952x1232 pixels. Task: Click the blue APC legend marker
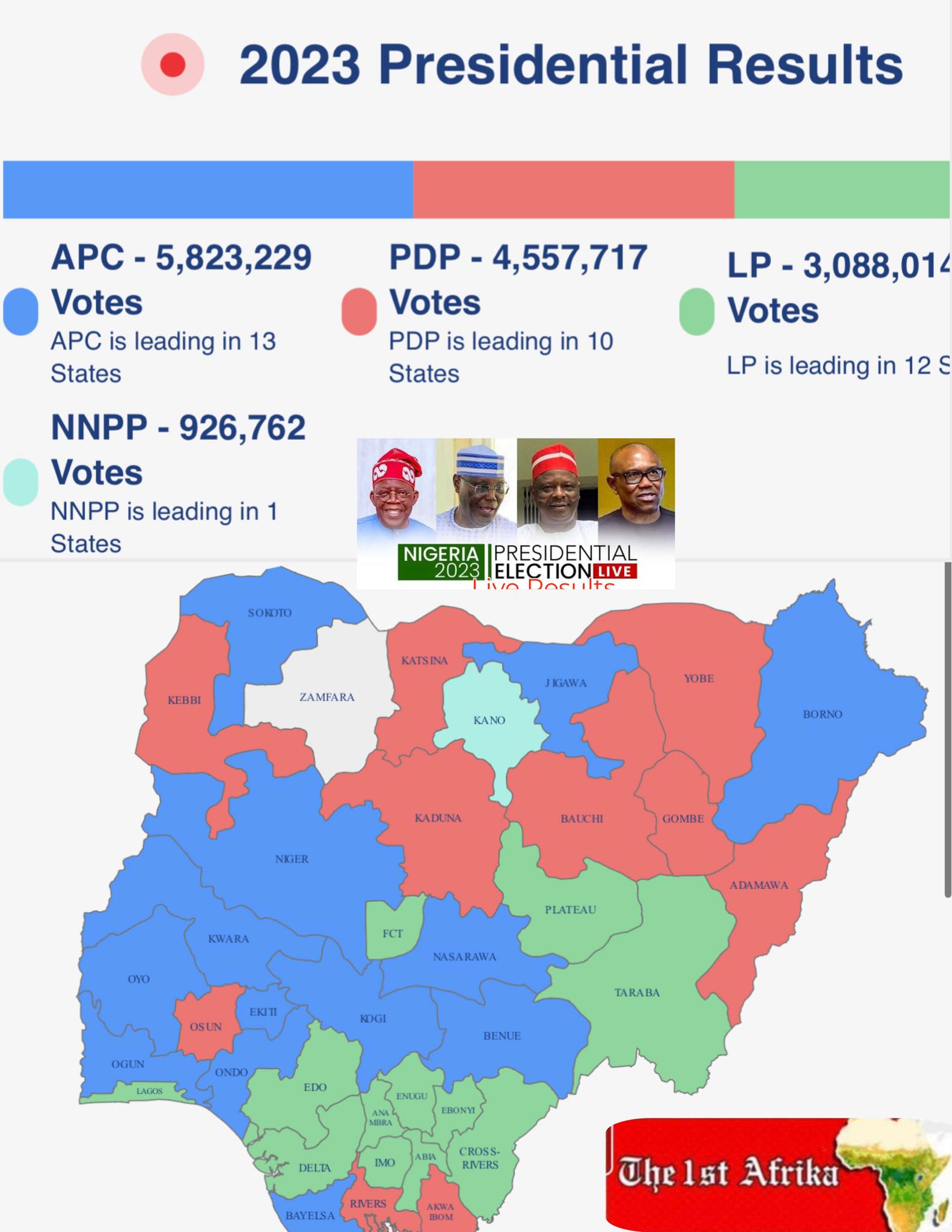click(20, 311)
